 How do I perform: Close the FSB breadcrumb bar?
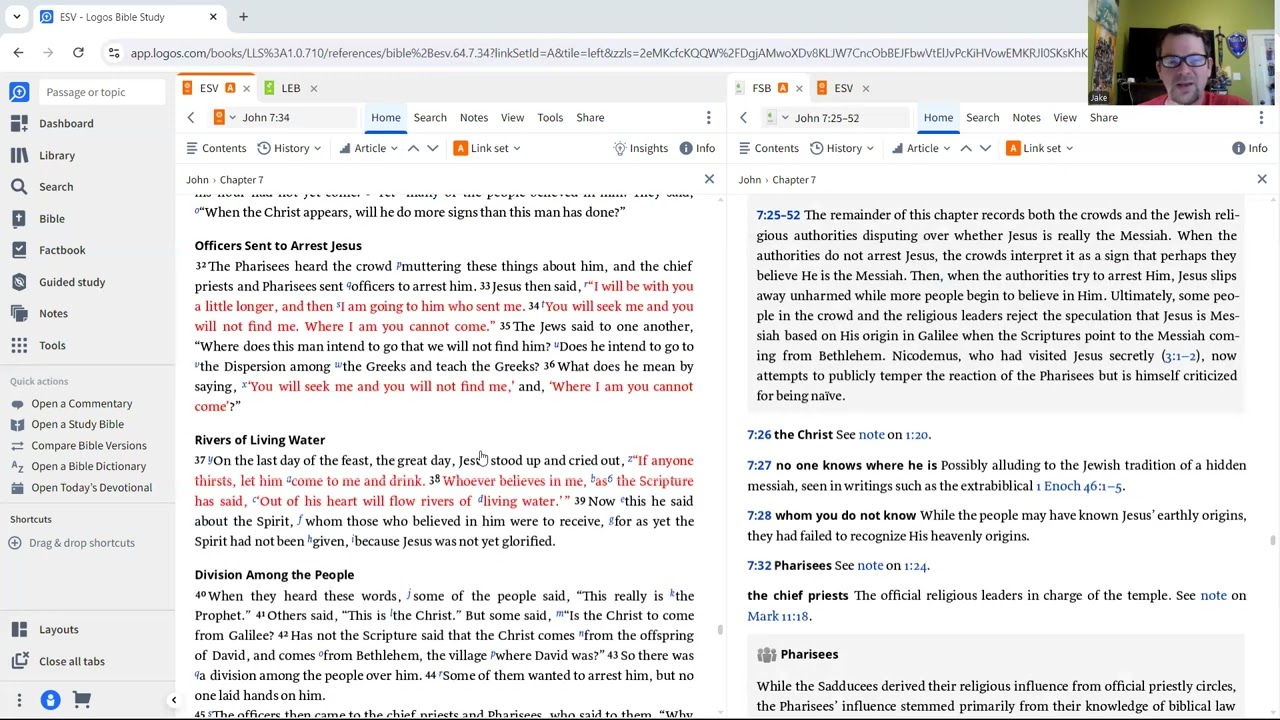pyautogui.click(x=1262, y=179)
